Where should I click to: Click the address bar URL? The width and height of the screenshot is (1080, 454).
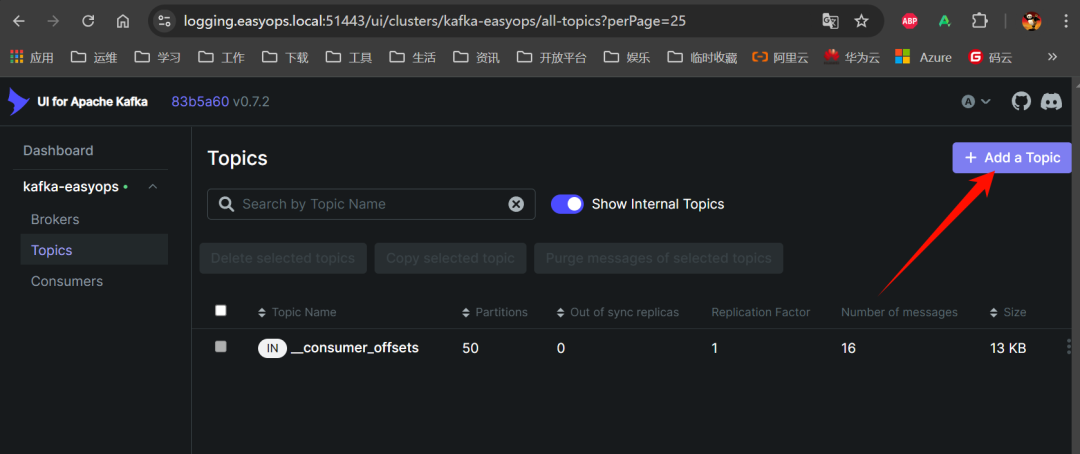click(435, 21)
